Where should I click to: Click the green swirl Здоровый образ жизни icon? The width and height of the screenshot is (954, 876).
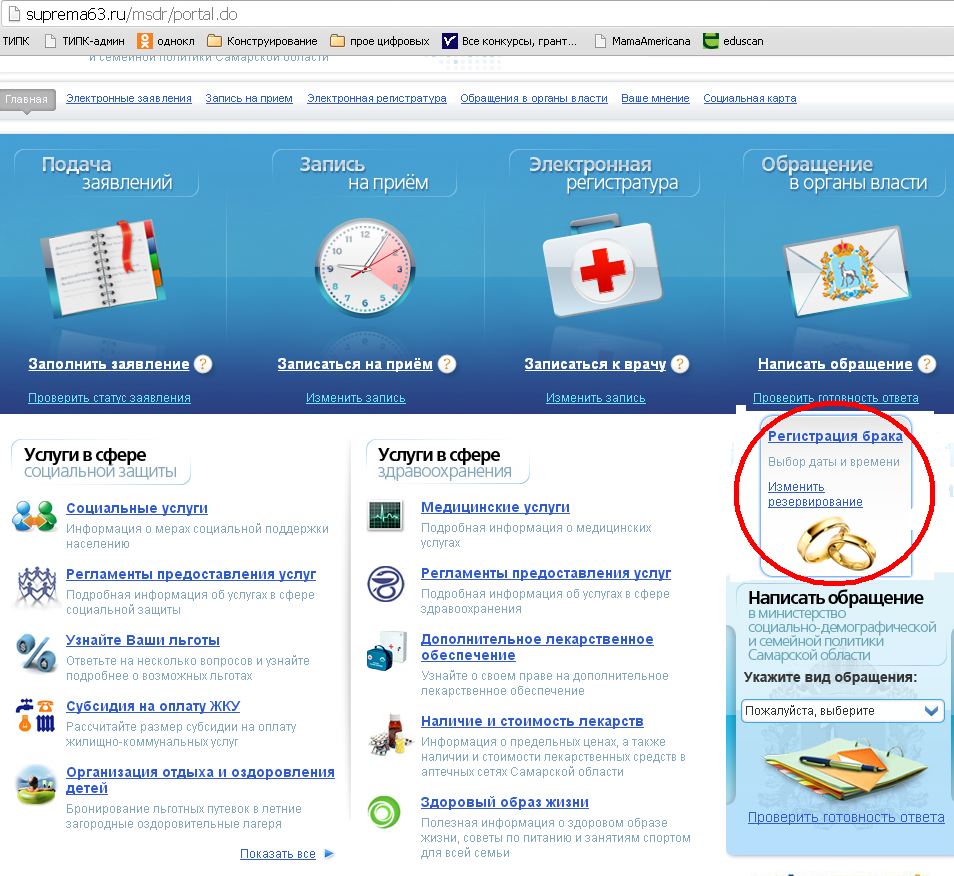385,811
